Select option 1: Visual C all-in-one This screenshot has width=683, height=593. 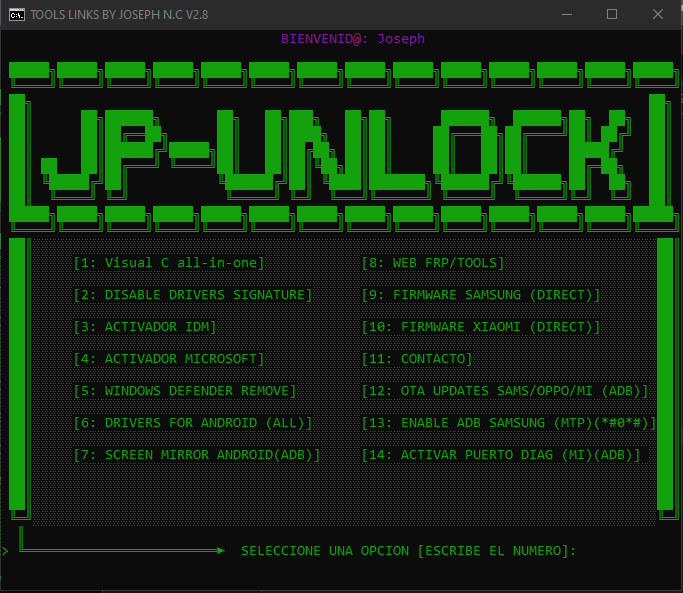169,263
